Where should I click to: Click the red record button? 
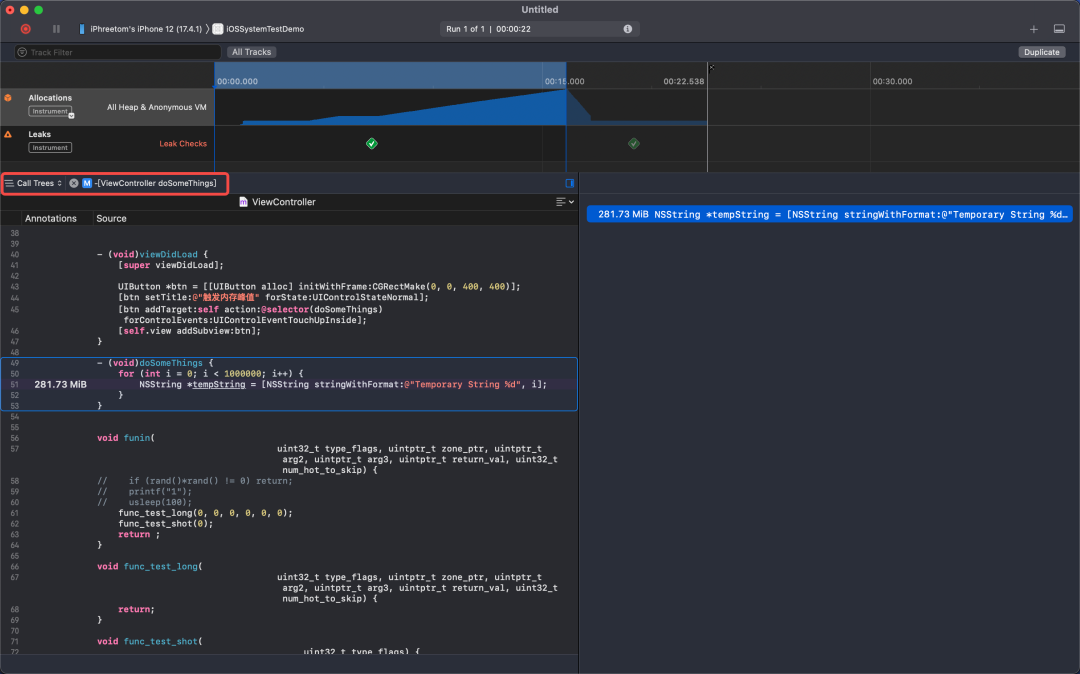click(25, 29)
